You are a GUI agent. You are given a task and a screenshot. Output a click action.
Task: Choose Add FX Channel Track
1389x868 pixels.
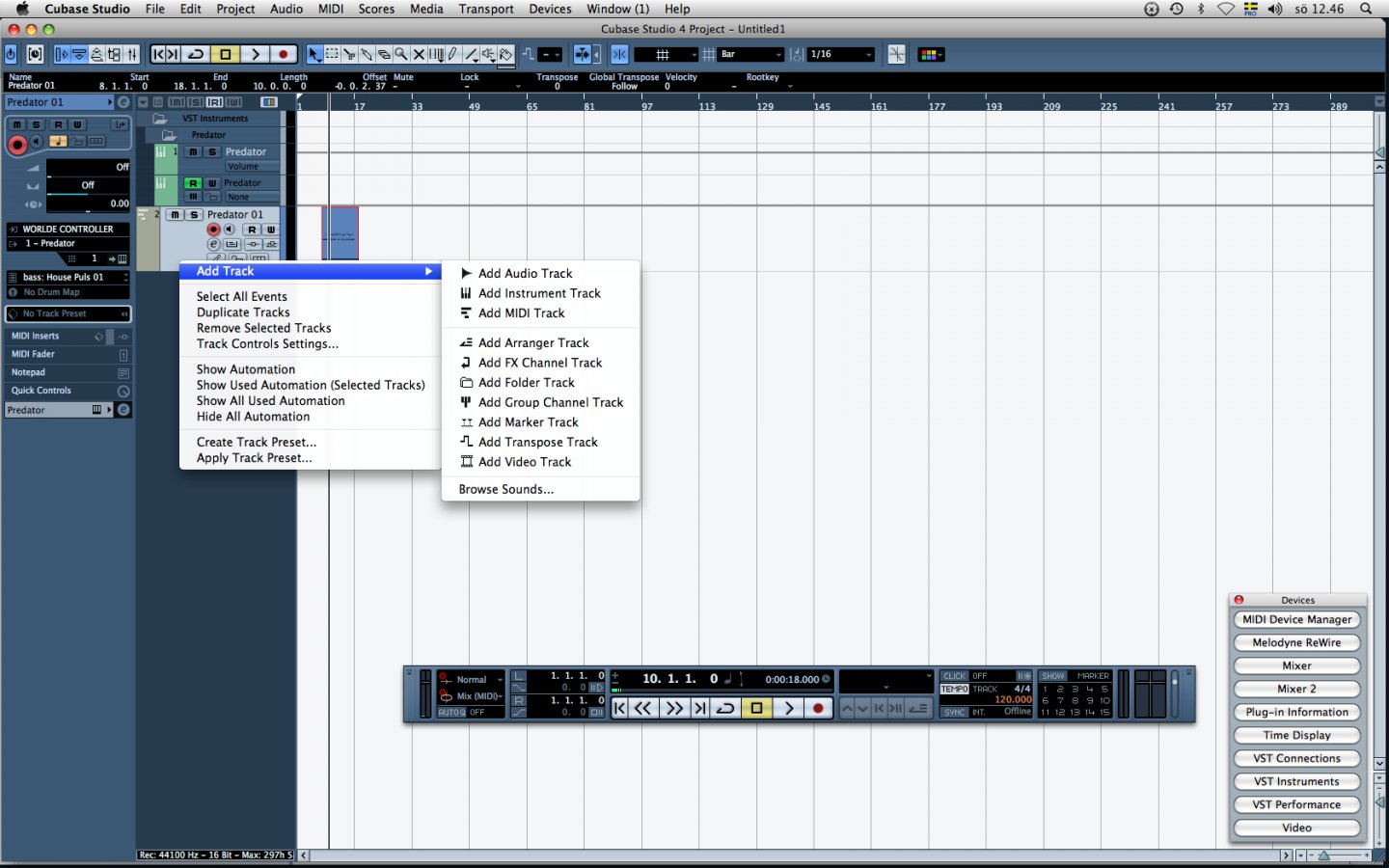[540, 363]
